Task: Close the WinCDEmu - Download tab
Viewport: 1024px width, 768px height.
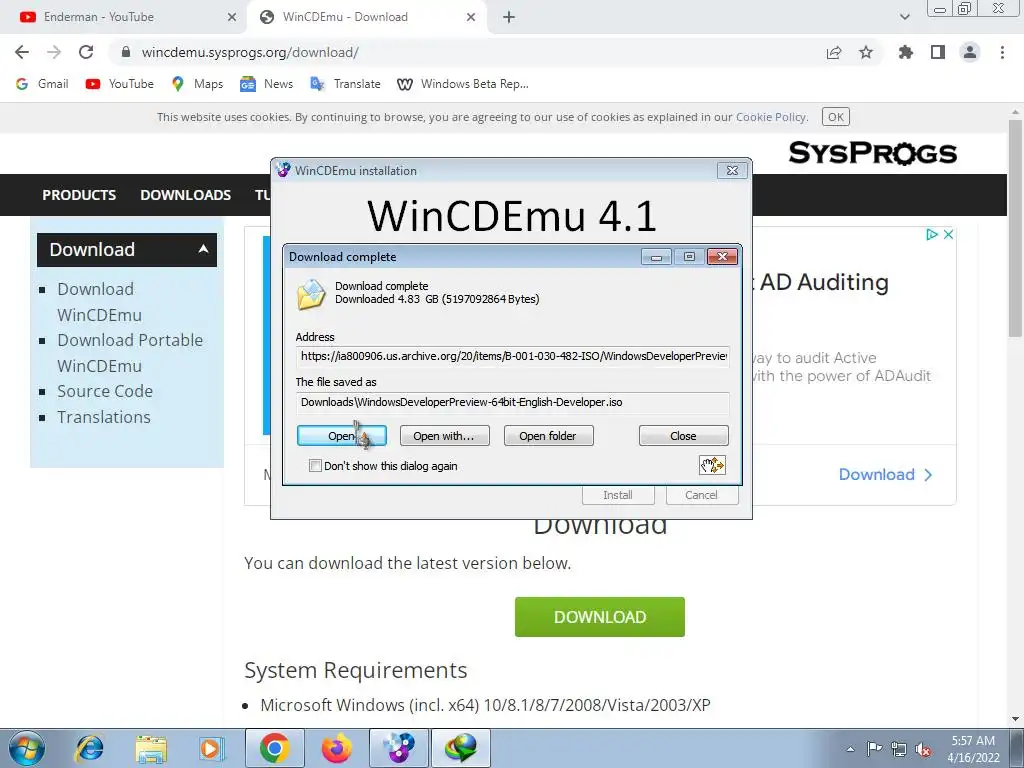Action: click(471, 17)
